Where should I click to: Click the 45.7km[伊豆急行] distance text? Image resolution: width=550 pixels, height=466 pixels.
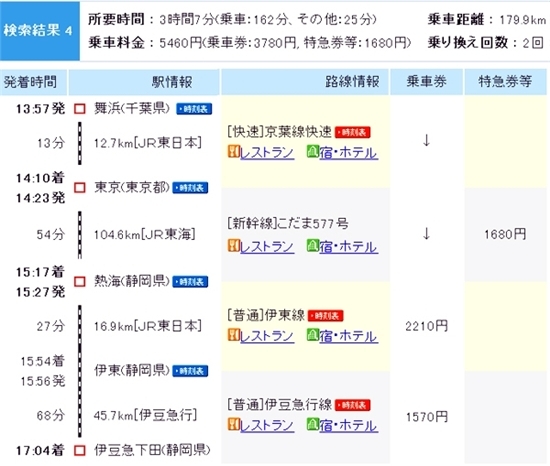[145, 416]
